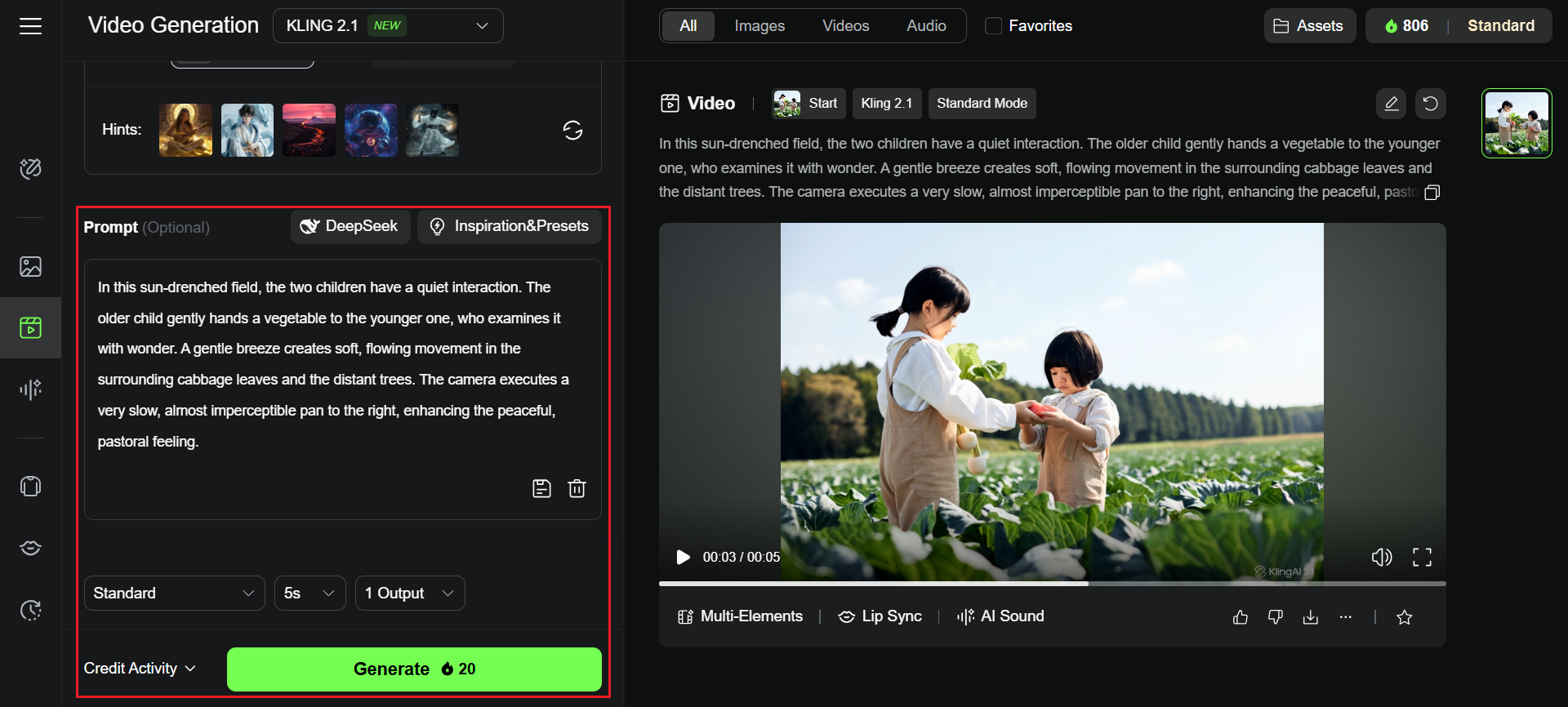The image size is (1568, 707).
Task: Switch to the Audio tab
Action: pyautogui.click(x=926, y=26)
